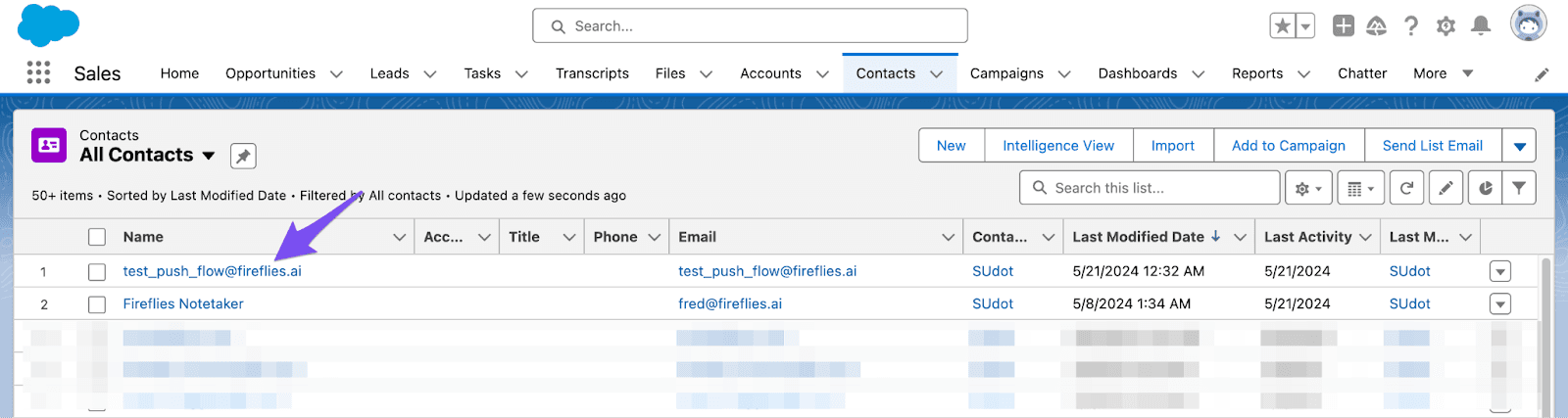Click the Add to Campaign button
Viewport: 1568px width, 418px height.
pyautogui.click(x=1289, y=146)
